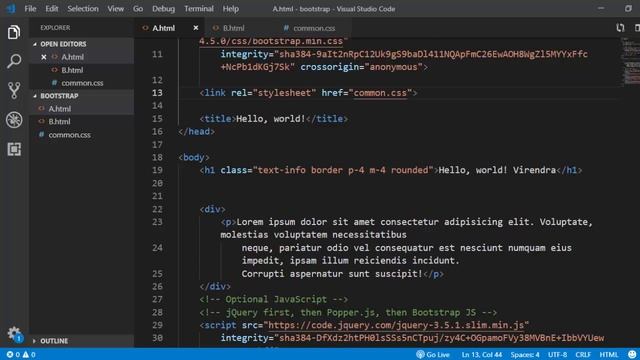Open the Manage gear settings menu
Image resolution: width=640 pixels, height=360 pixels.
pyautogui.click(x=14, y=334)
